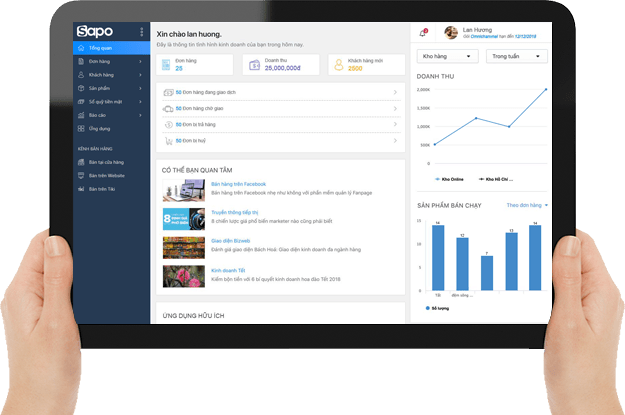
Task: Toggle the Kho Hồ Chí legend series
Action: click(x=495, y=179)
